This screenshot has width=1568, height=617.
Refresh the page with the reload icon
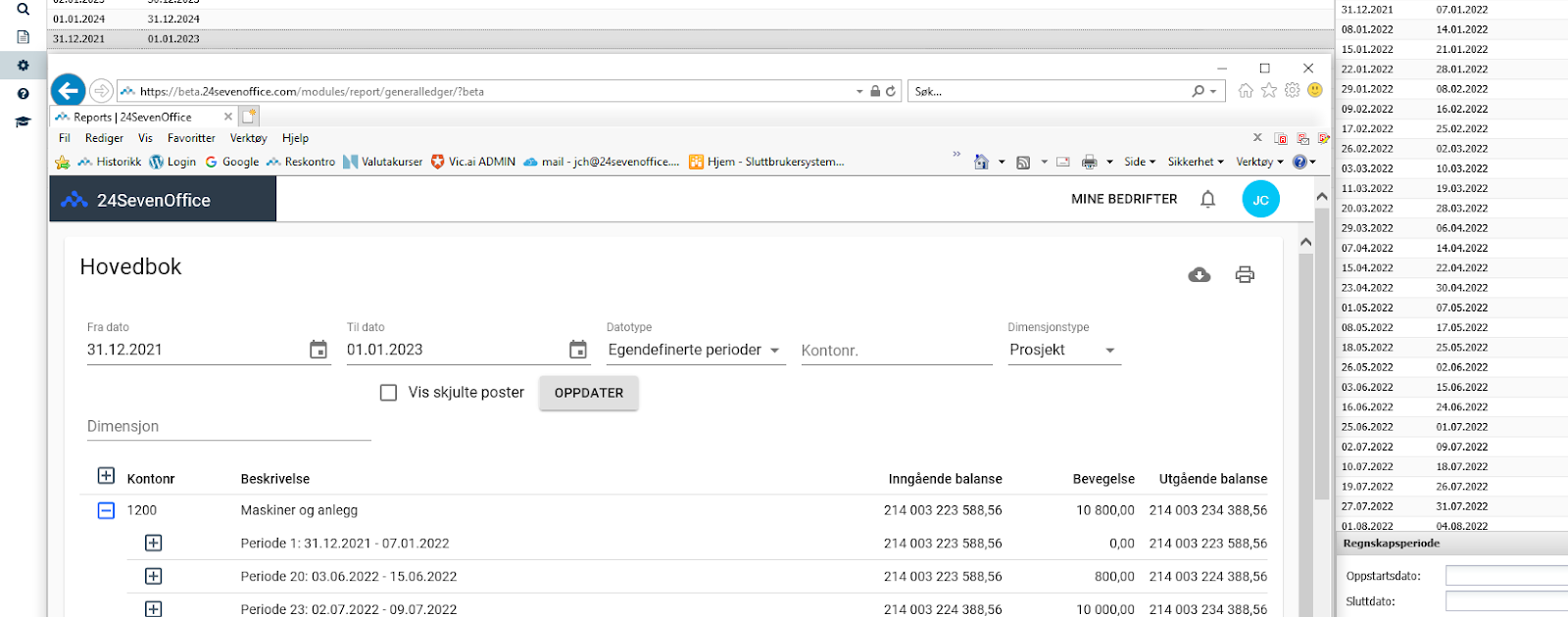pos(891,91)
